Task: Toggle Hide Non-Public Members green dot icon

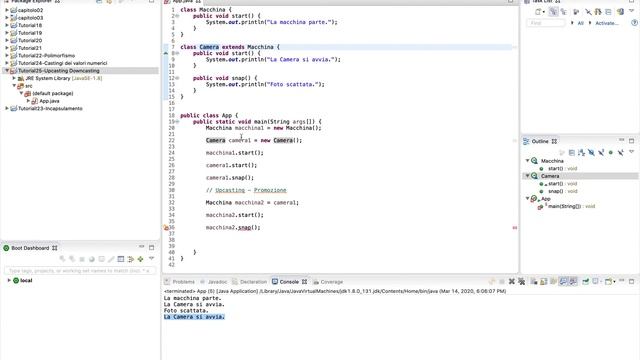Action: [x=611, y=153]
